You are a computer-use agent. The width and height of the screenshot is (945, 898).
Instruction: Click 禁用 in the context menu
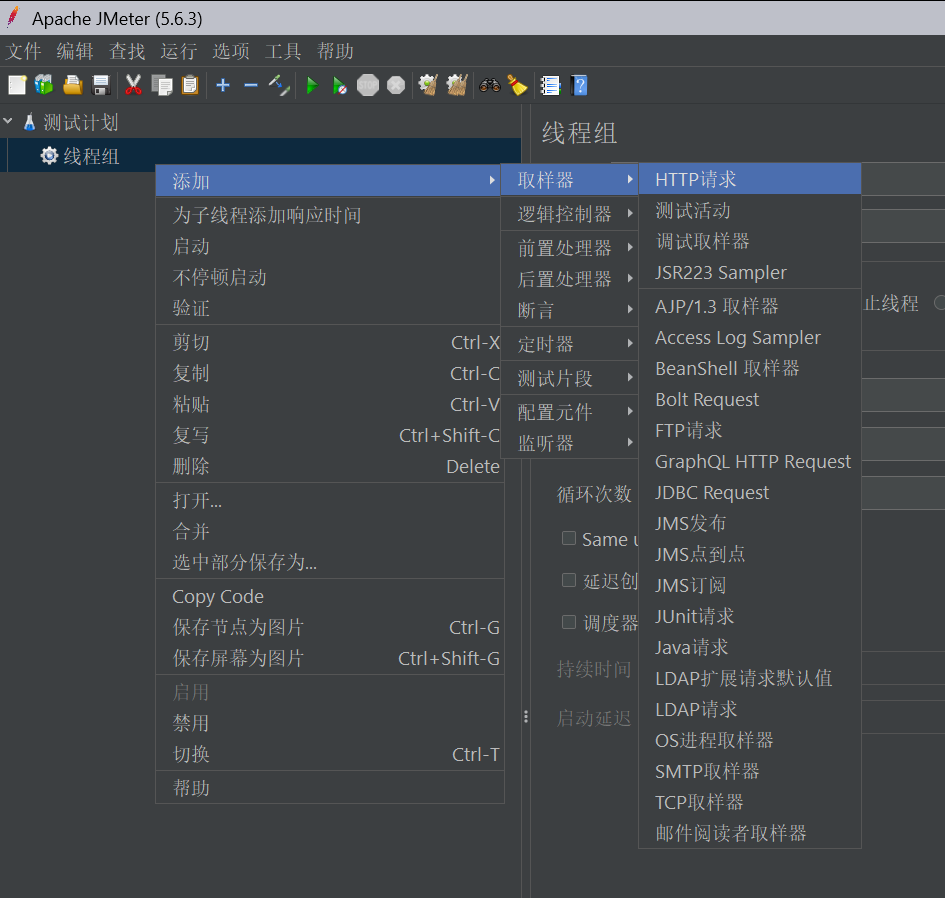pyautogui.click(x=191, y=723)
